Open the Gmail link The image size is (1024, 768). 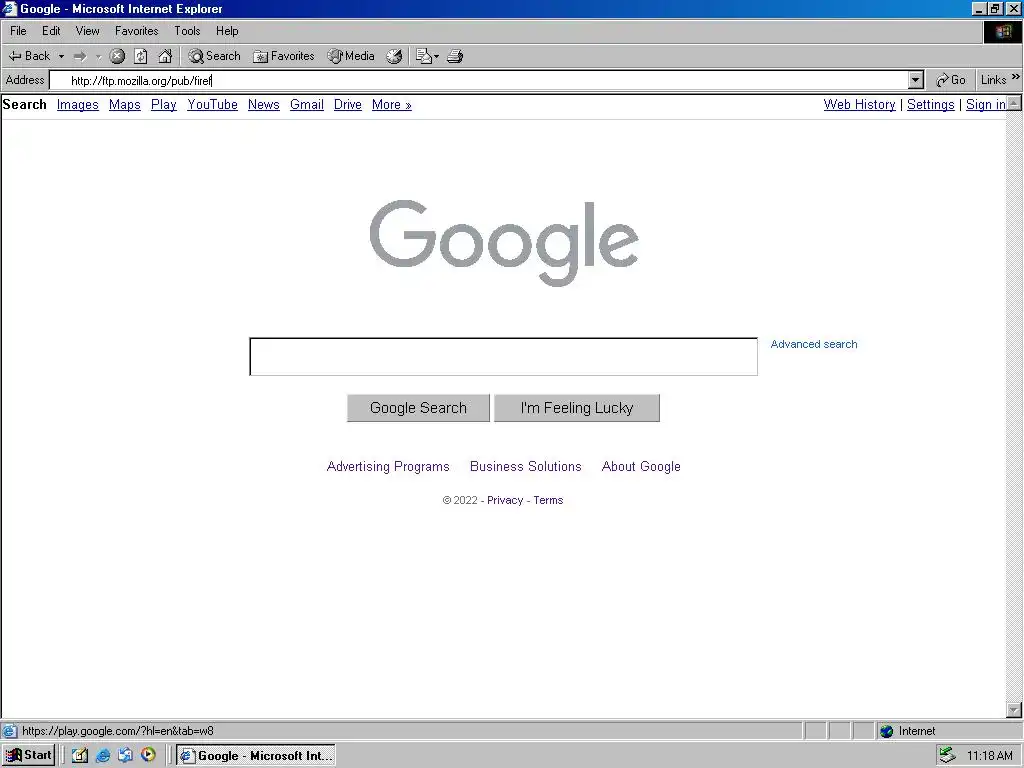point(307,104)
